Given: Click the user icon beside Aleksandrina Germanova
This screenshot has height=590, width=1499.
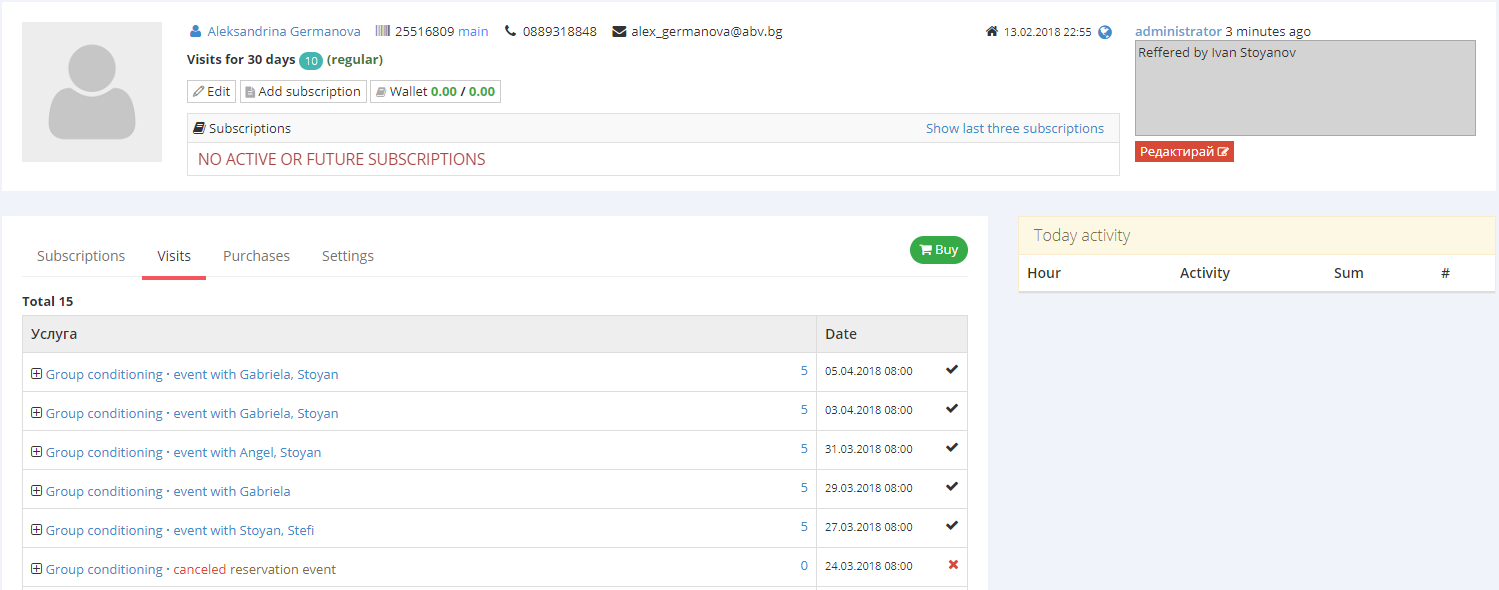Looking at the screenshot, I should 195,31.
